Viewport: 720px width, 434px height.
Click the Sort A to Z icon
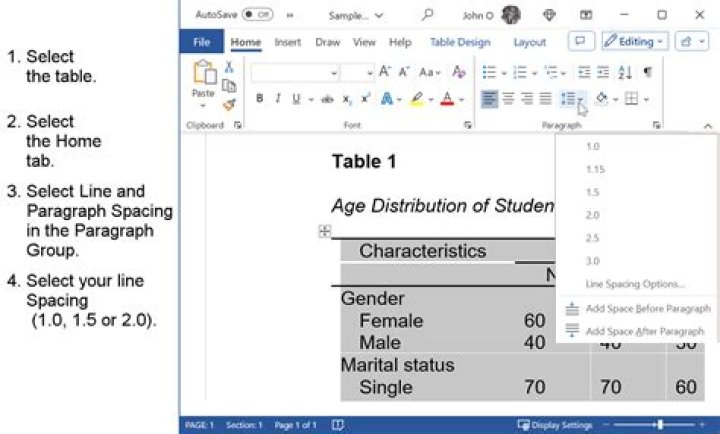[625, 72]
